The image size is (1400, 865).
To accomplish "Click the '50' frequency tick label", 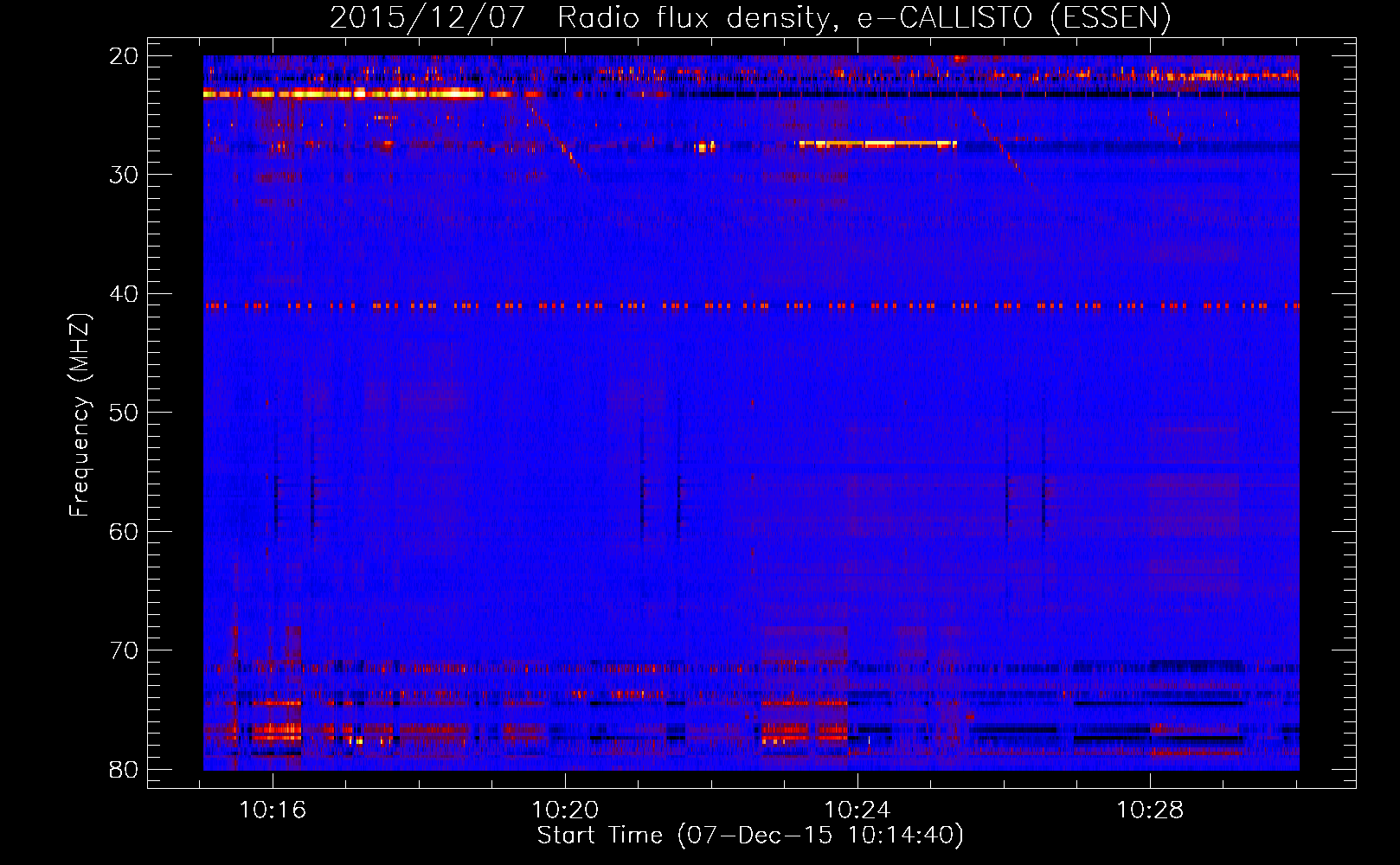I will [x=125, y=413].
